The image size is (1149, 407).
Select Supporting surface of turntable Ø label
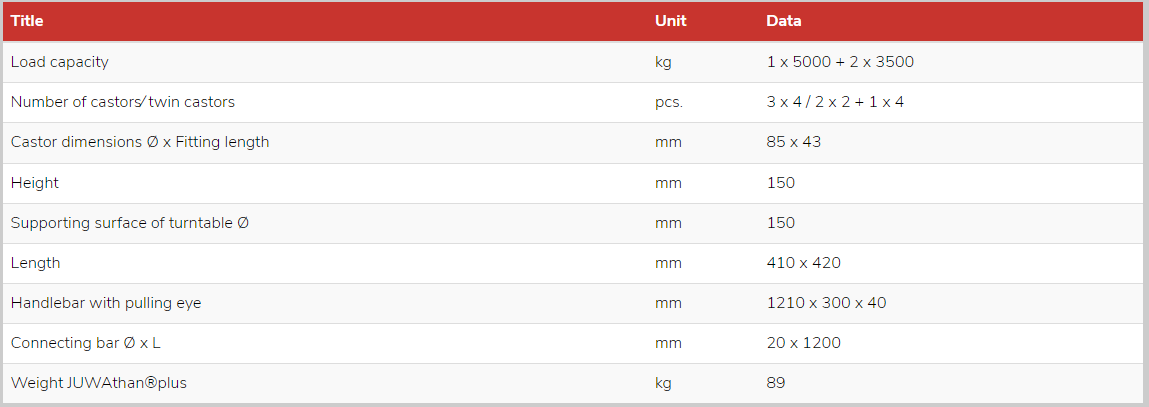(x=130, y=223)
